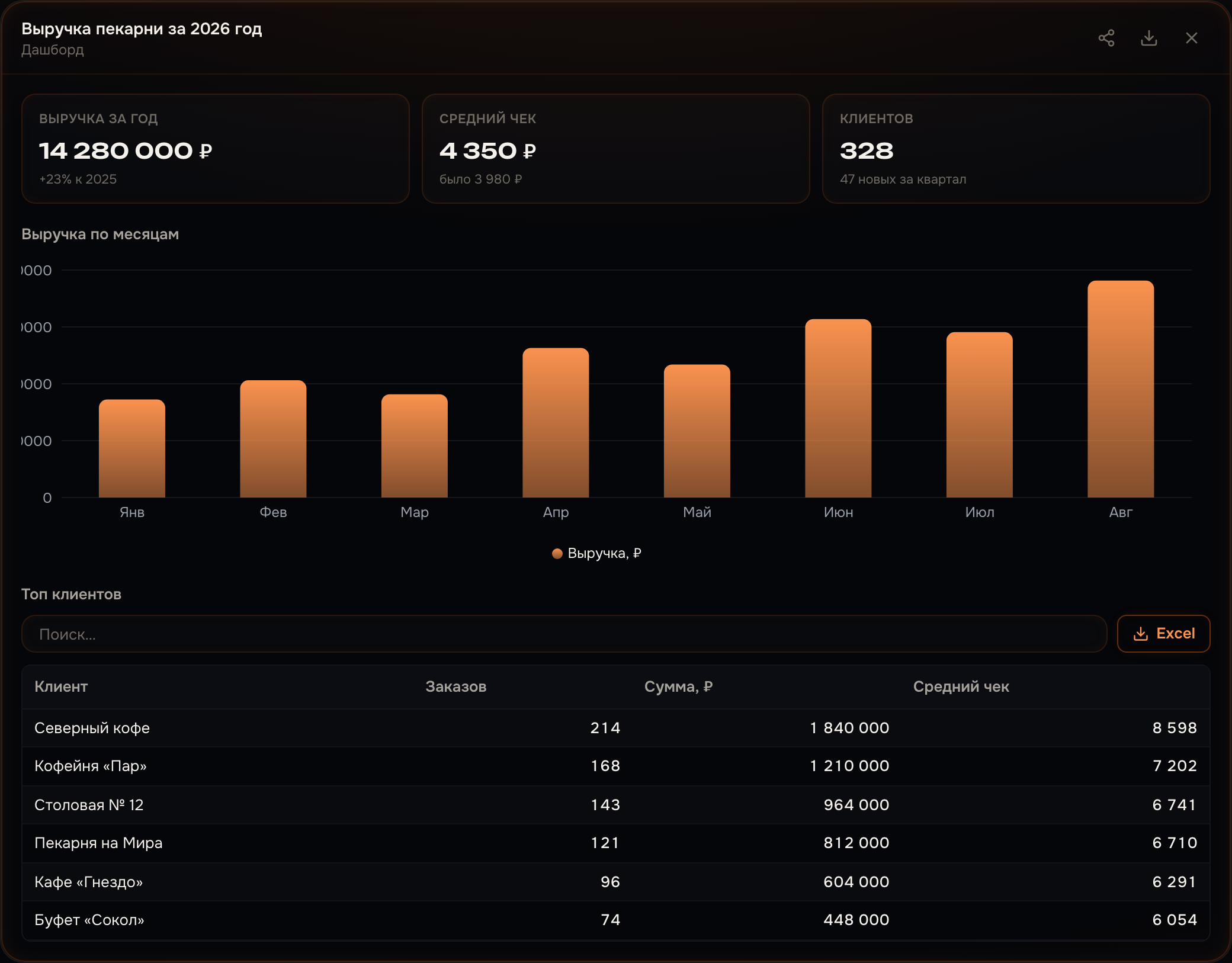Image resolution: width=1232 pixels, height=963 pixels.
Task: Open the Клиентов summary card
Action: click(1016, 149)
